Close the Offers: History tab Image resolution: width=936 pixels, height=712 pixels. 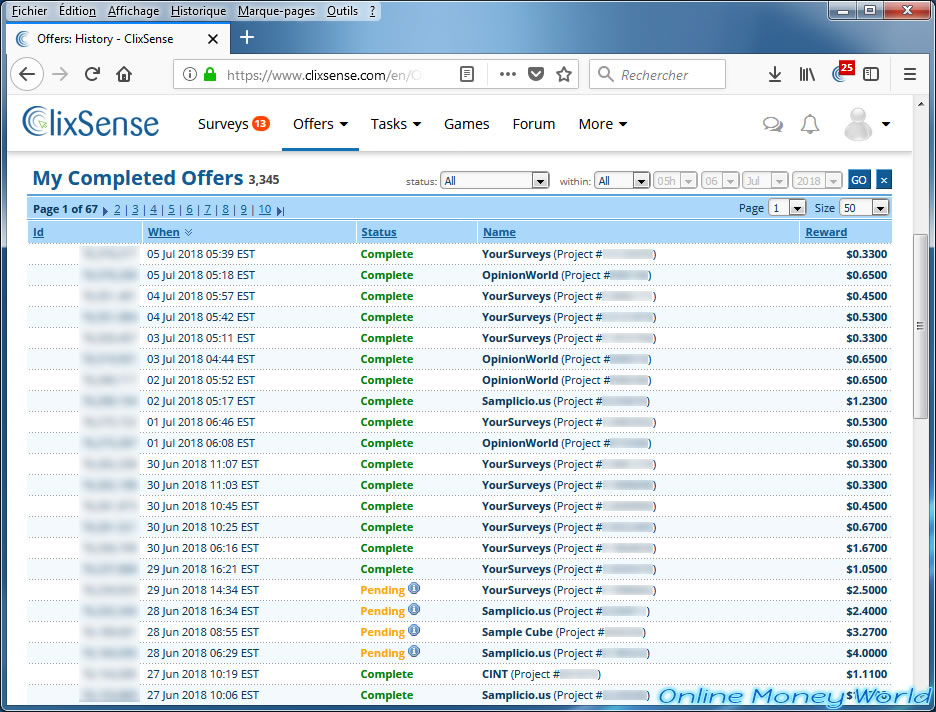213,39
